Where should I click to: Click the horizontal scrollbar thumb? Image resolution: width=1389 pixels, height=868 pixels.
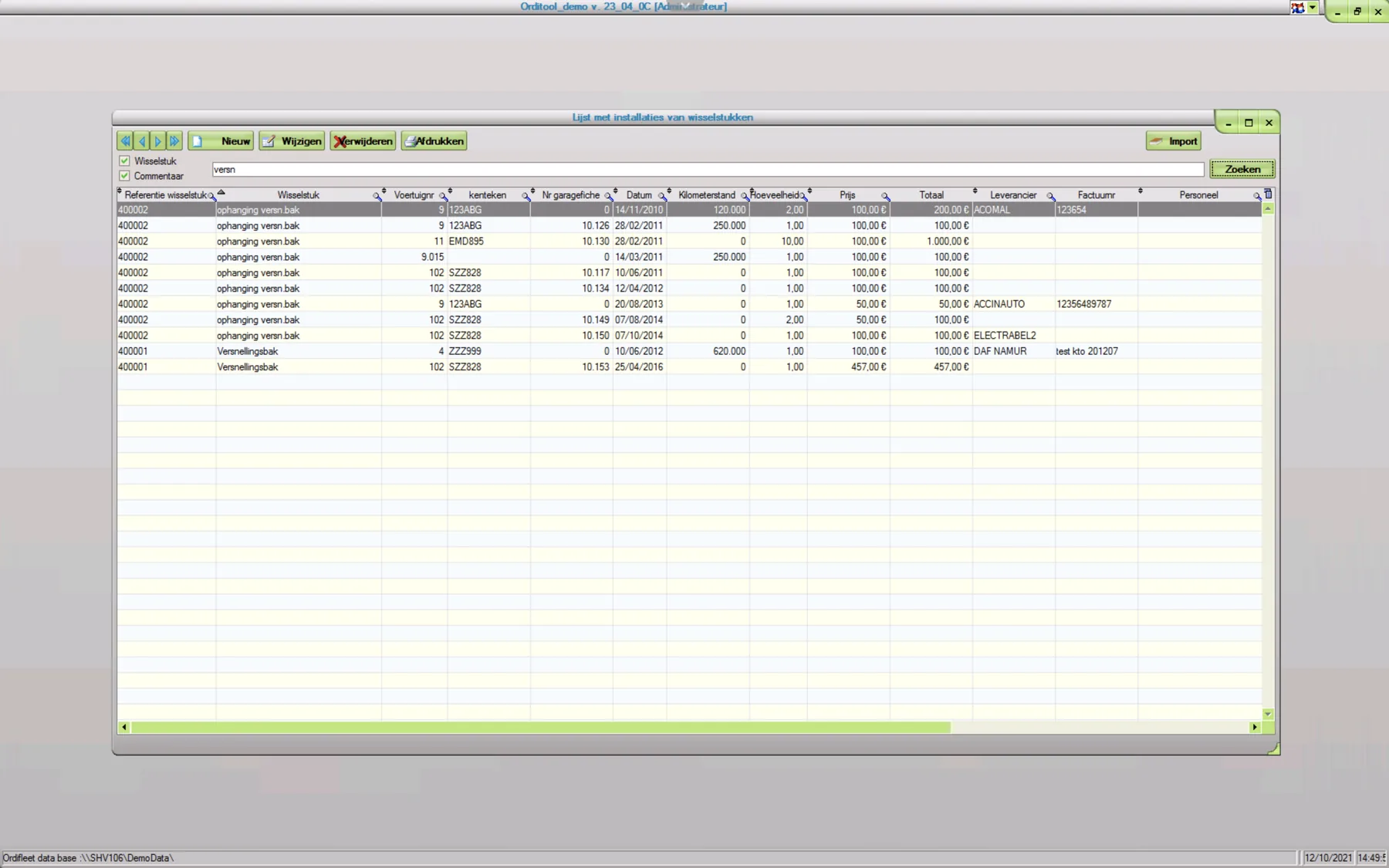point(541,727)
